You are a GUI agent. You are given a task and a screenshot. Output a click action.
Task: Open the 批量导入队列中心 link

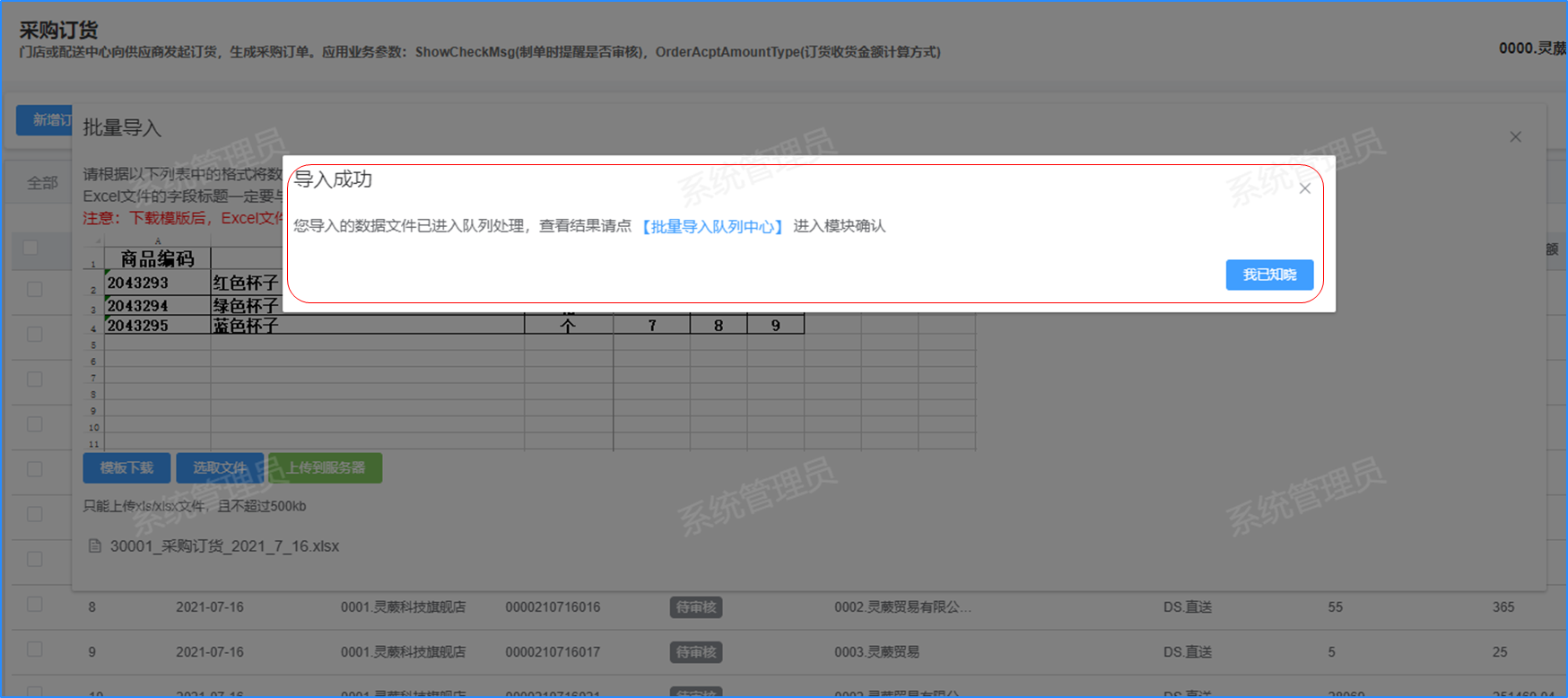pos(713,226)
